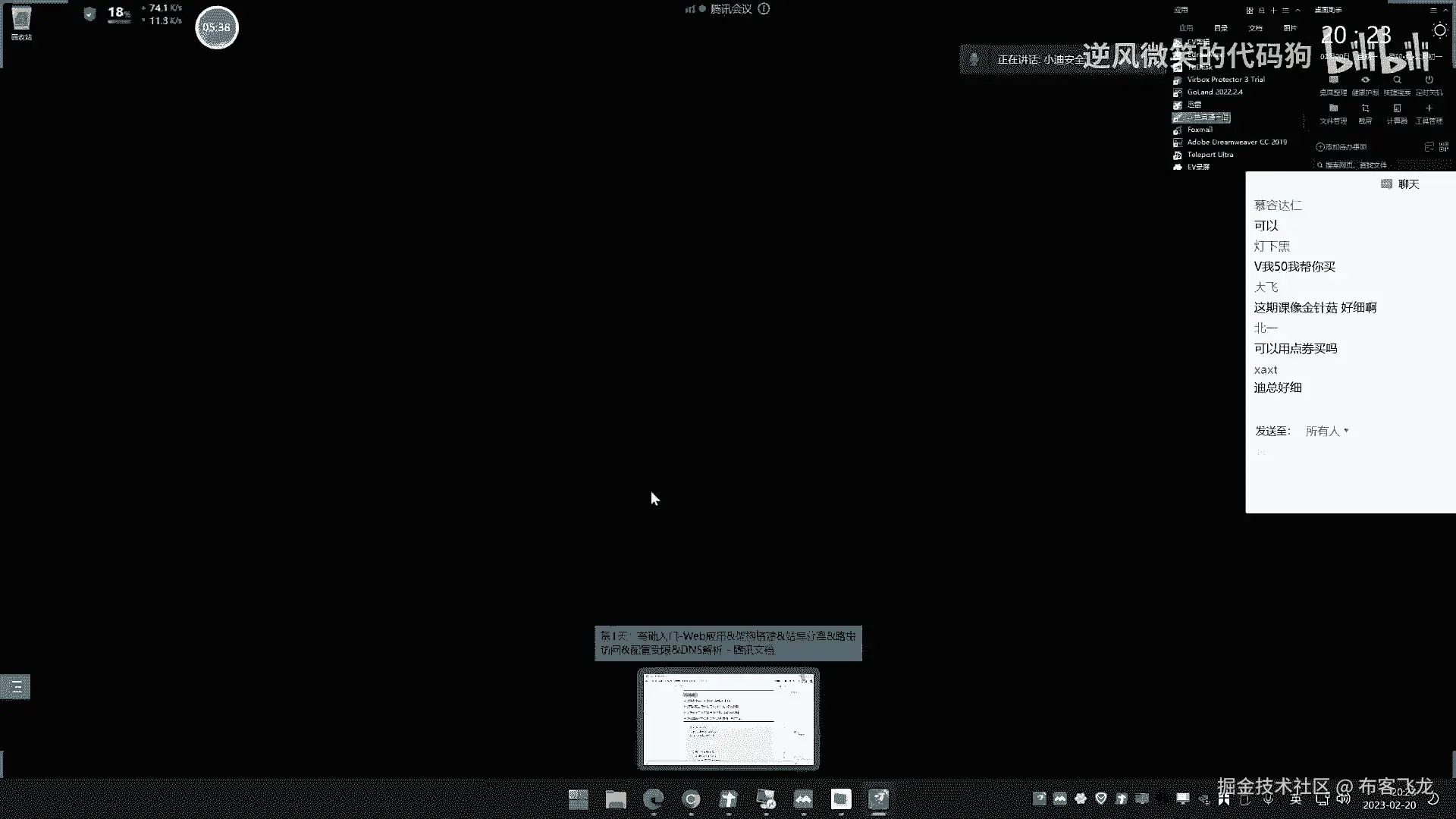Toggle the weather sun icon widget

coord(1439,31)
